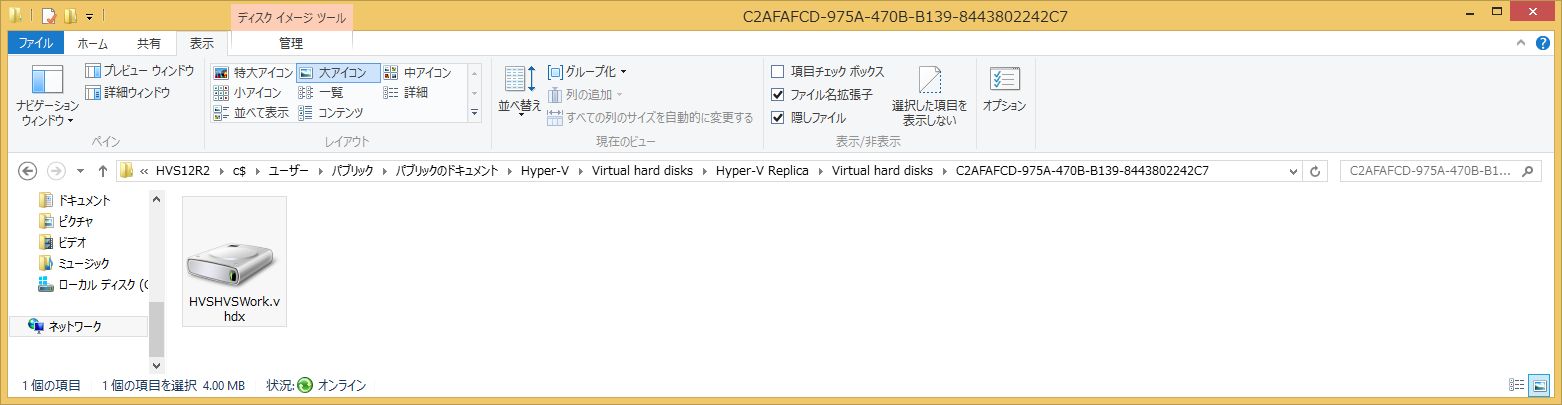
Task: Open the Sort by (並べ替え) menu
Action: click(x=520, y=91)
